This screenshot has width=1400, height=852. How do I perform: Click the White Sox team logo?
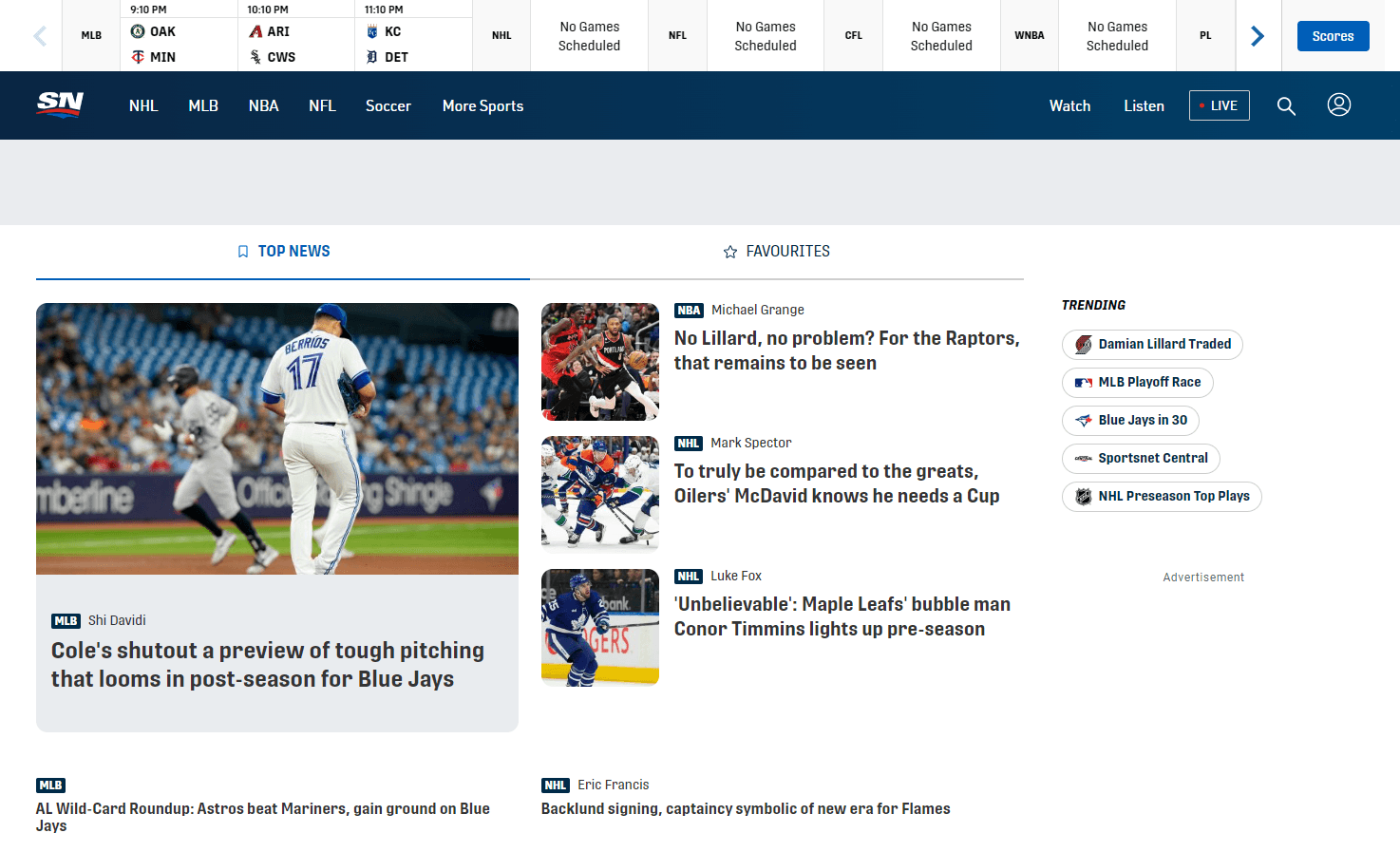(x=255, y=57)
